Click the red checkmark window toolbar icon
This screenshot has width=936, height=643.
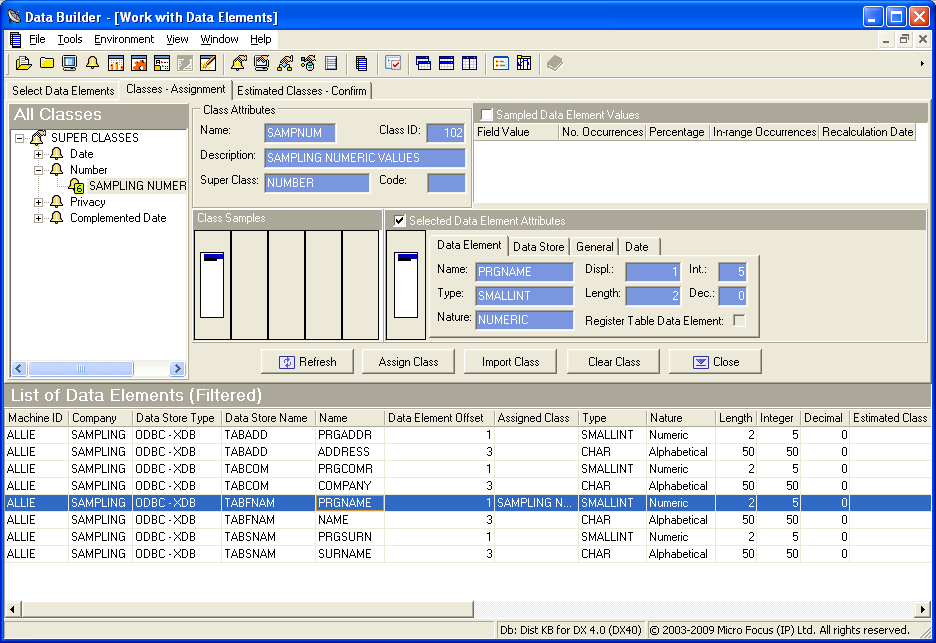click(395, 63)
